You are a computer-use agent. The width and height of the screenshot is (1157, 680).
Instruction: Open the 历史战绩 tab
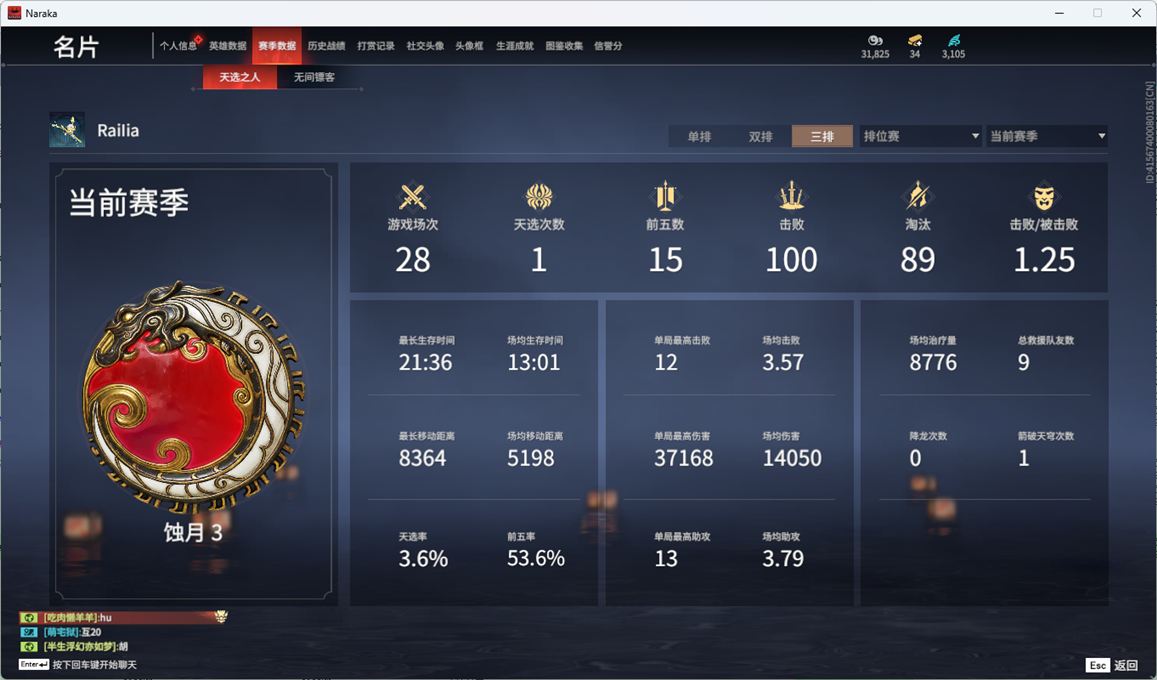coord(326,46)
